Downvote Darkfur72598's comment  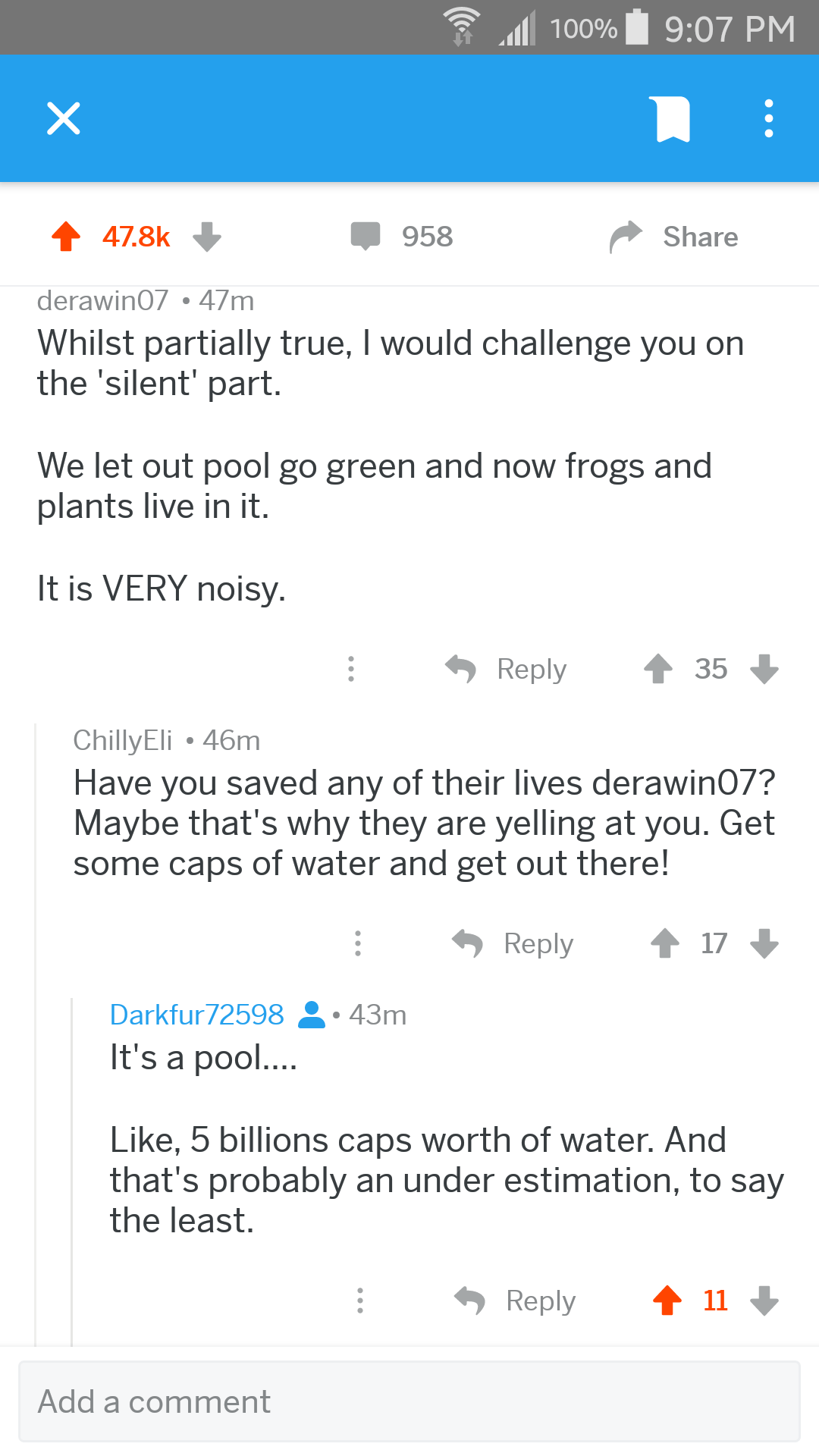click(764, 1301)
